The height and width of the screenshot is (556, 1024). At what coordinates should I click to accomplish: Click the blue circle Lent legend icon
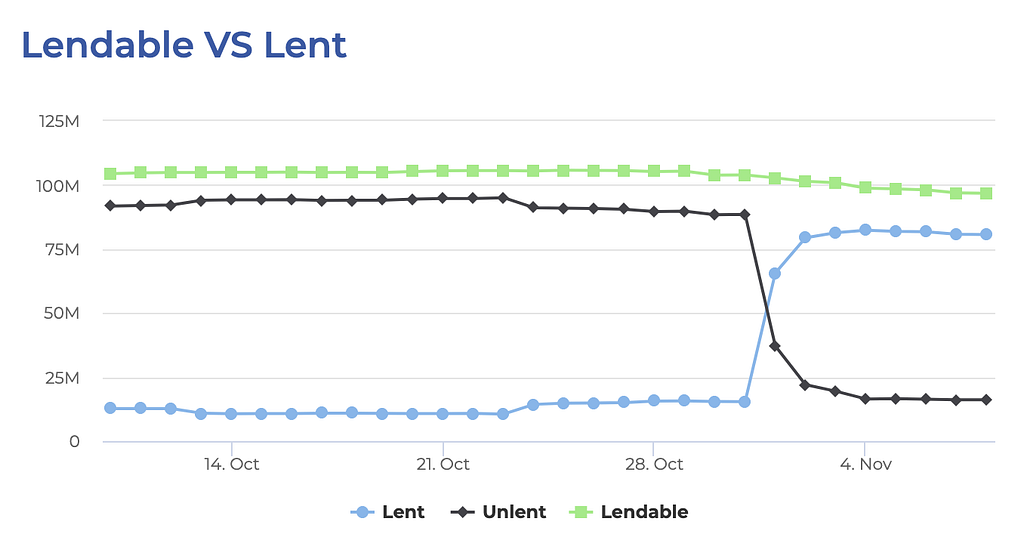[362, 512]
